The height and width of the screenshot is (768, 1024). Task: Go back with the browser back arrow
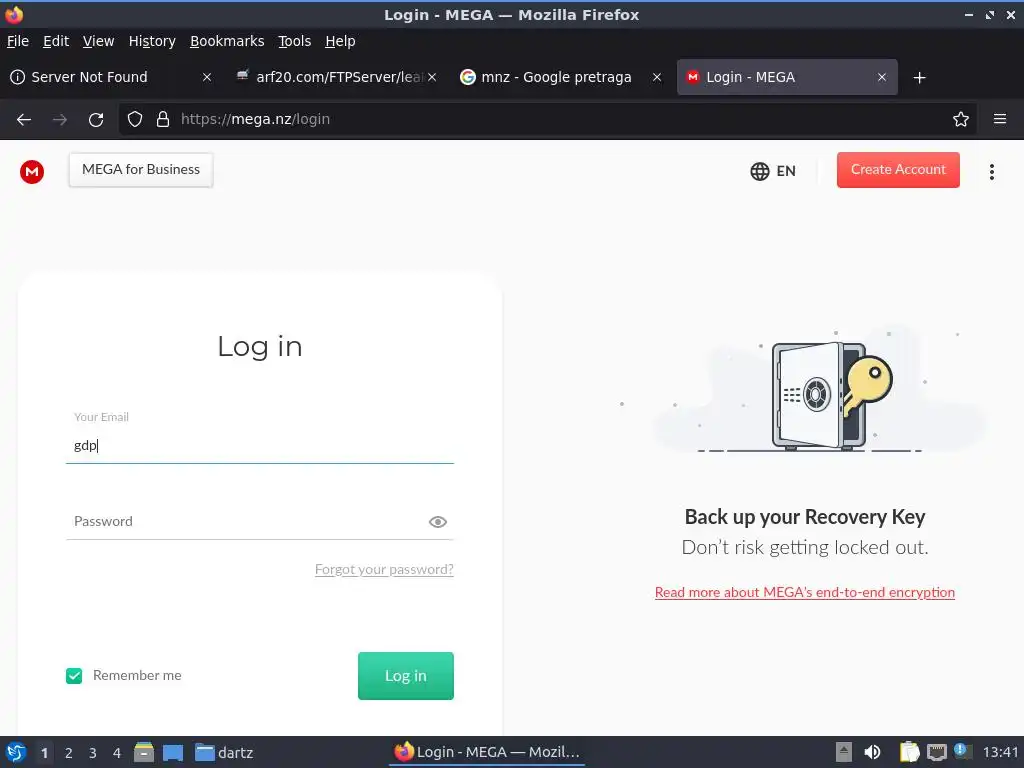(24, 120)
